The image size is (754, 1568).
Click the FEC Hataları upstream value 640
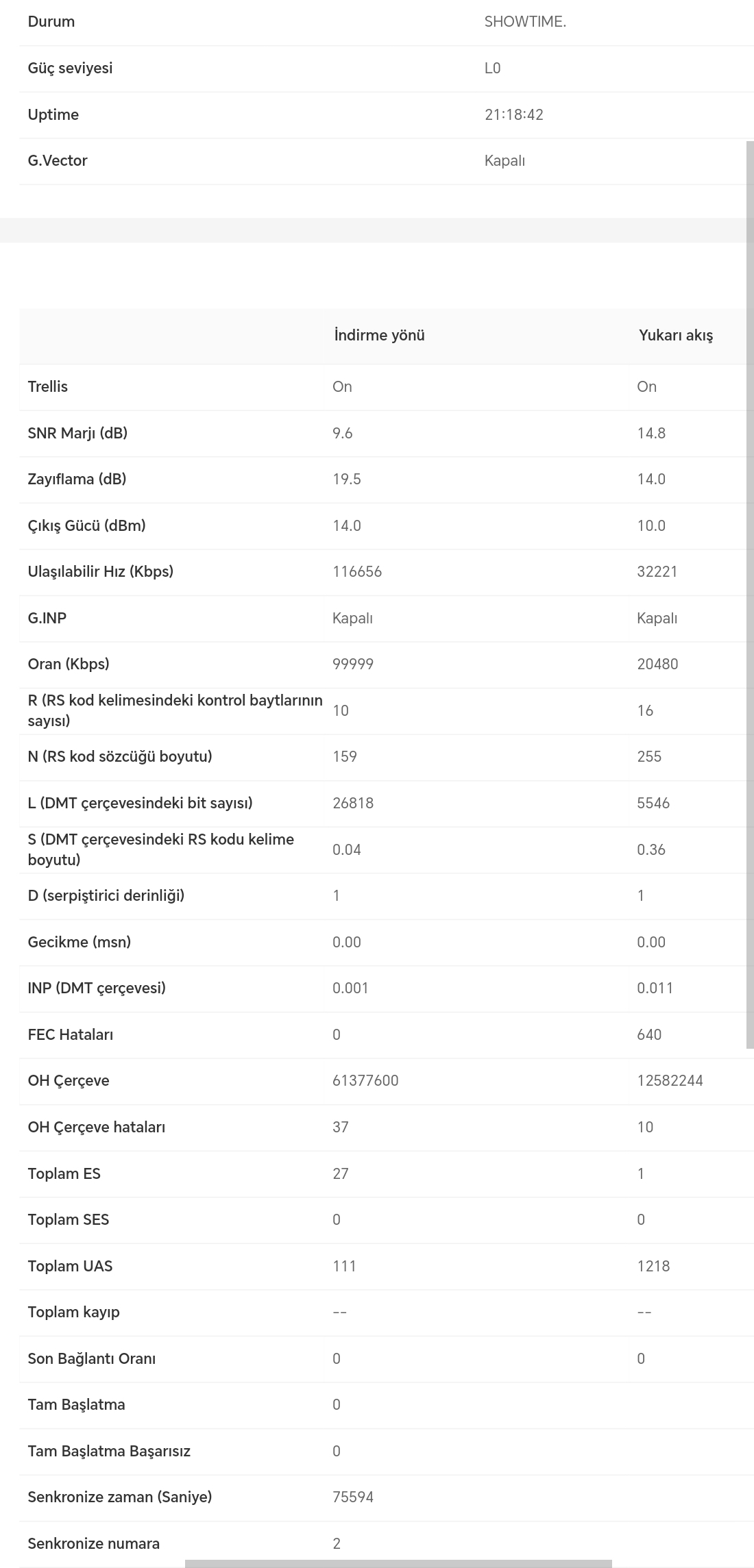point(649,1035)
